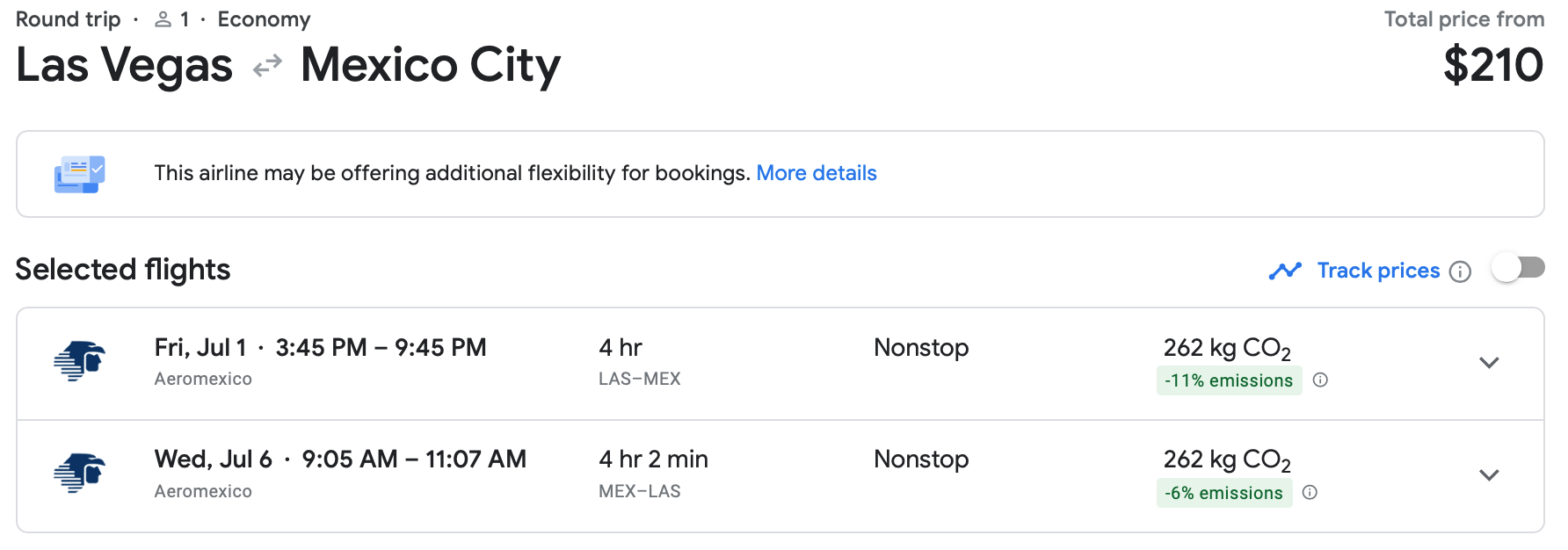The height and width of the screenshot is (550, 1568).
Task: Select the 9:05 AM – 11:07 AM flight time
Action: coord(414,460)
